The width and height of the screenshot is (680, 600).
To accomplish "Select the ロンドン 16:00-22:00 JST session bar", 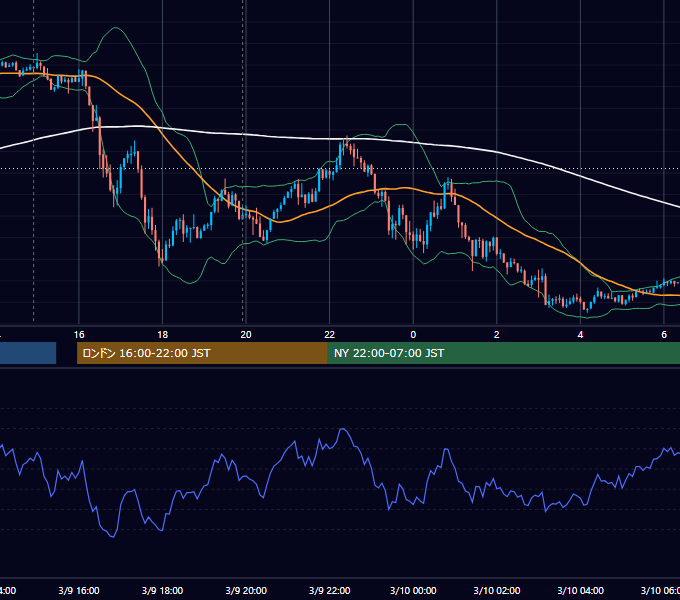I will pos(202,353).
